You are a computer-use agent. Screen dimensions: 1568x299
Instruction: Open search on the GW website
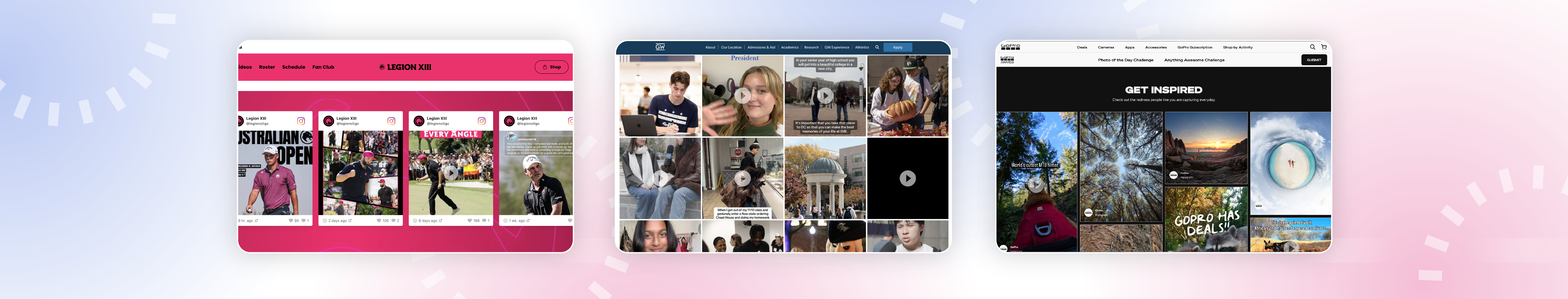pyautogui.click(x=877, y=47)
